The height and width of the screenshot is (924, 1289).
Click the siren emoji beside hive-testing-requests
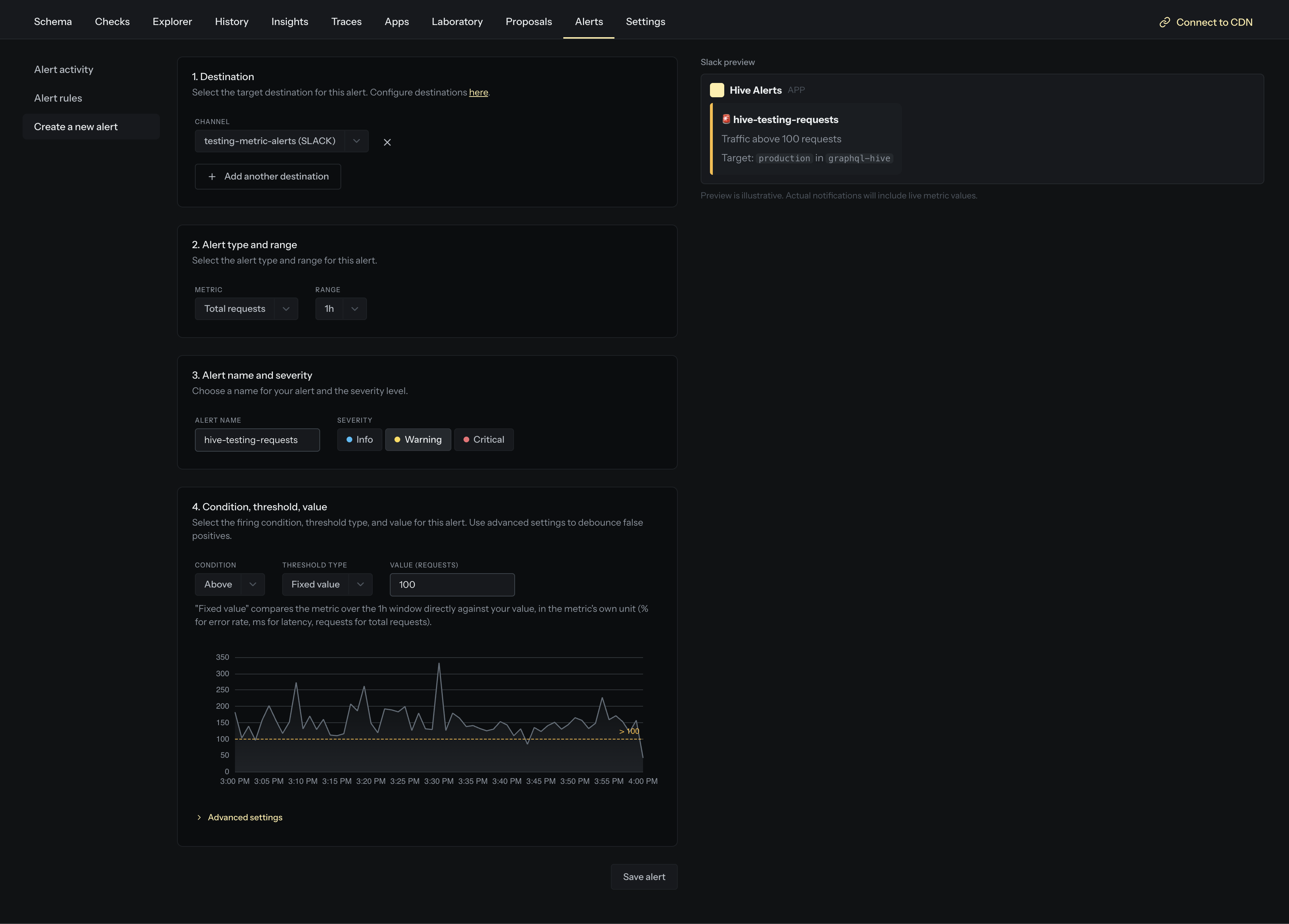coord(726,119)
